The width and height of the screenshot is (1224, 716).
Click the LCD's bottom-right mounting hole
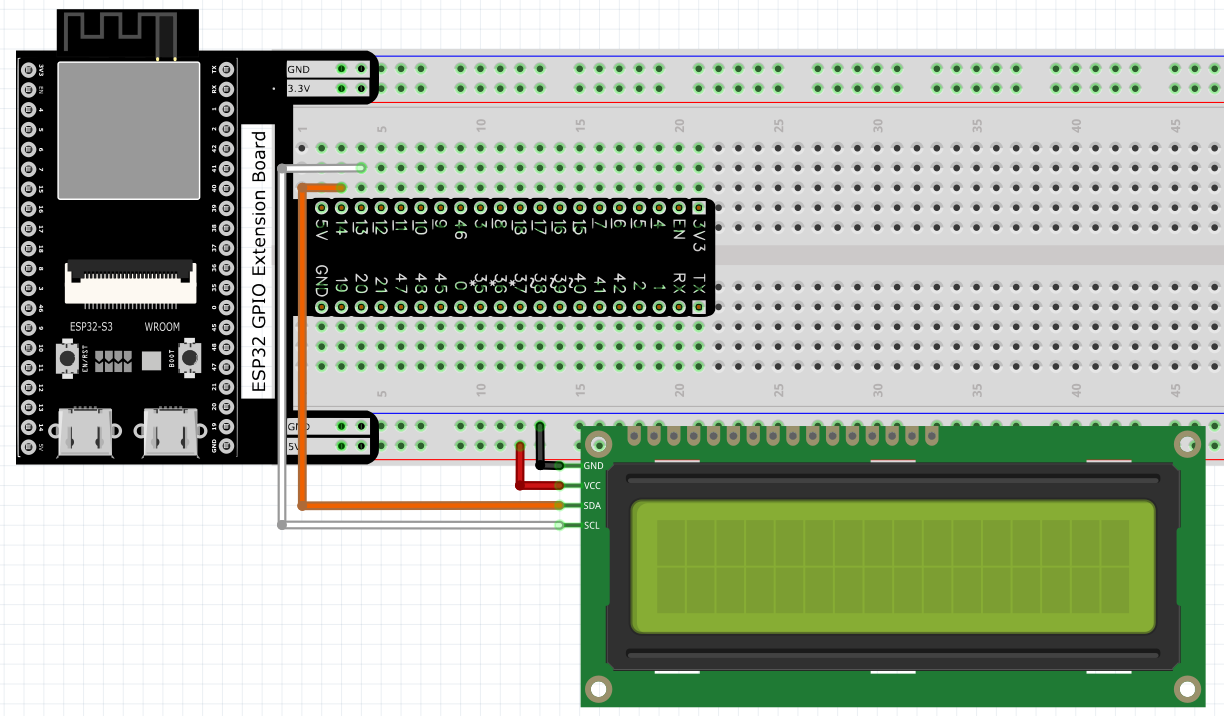1186,689
